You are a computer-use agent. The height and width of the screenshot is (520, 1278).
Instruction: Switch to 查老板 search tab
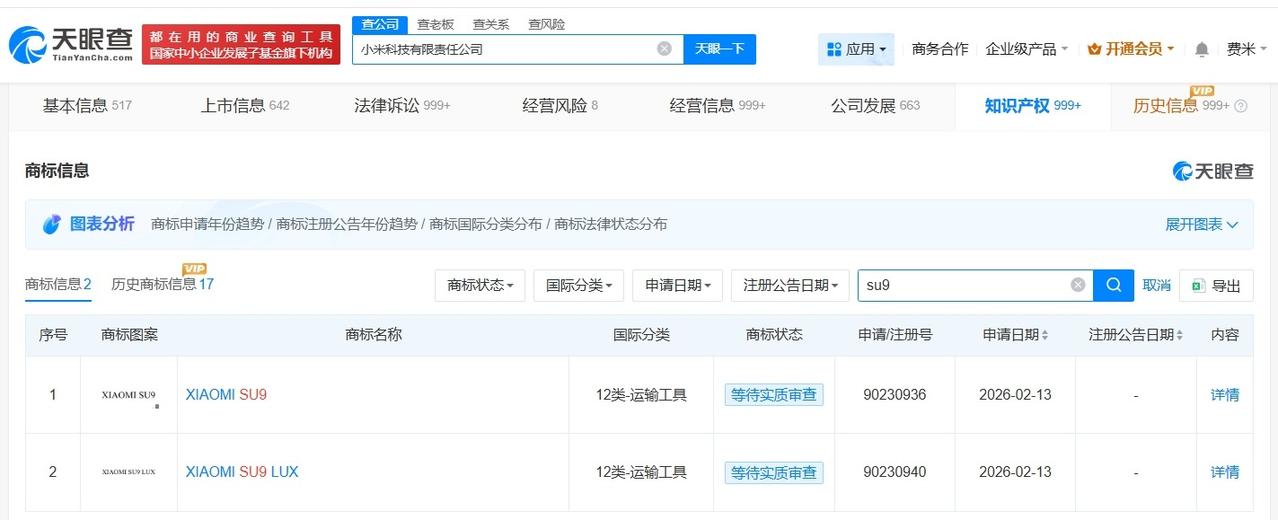[435, 24]
